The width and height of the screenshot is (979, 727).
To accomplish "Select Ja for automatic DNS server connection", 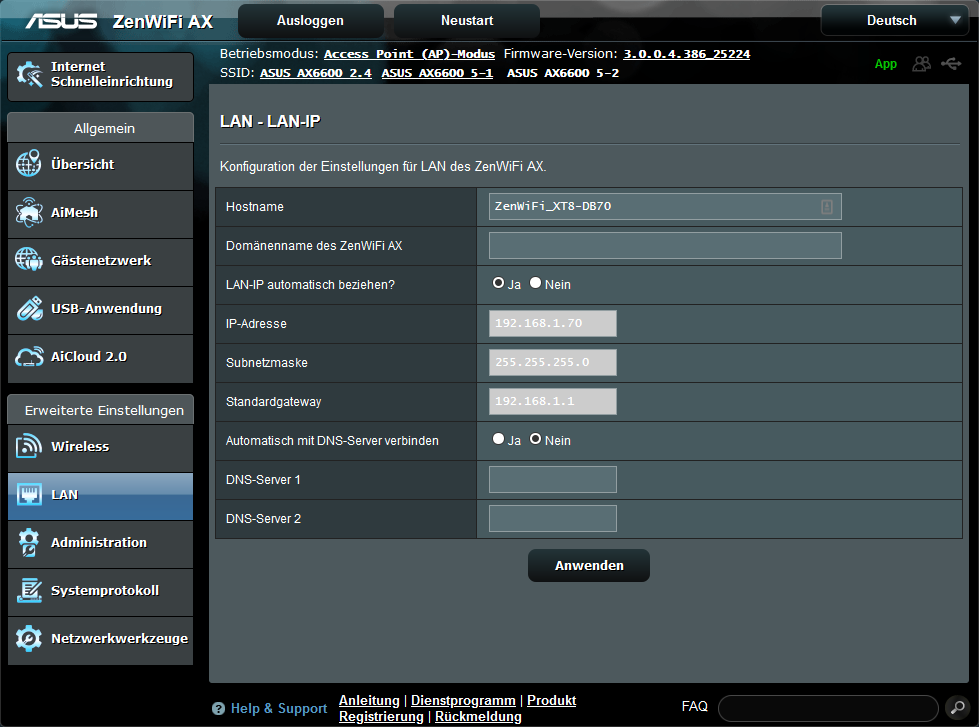I will [x=498, y=439].
